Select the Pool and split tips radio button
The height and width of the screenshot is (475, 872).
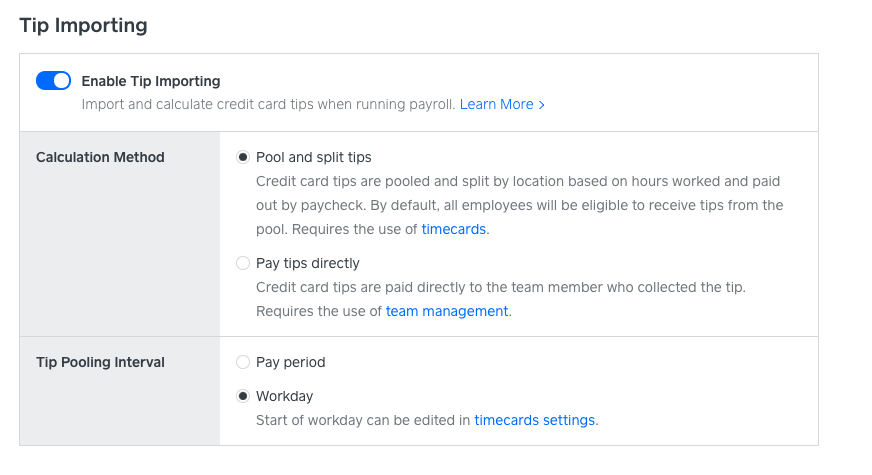[x=243, y=157]
